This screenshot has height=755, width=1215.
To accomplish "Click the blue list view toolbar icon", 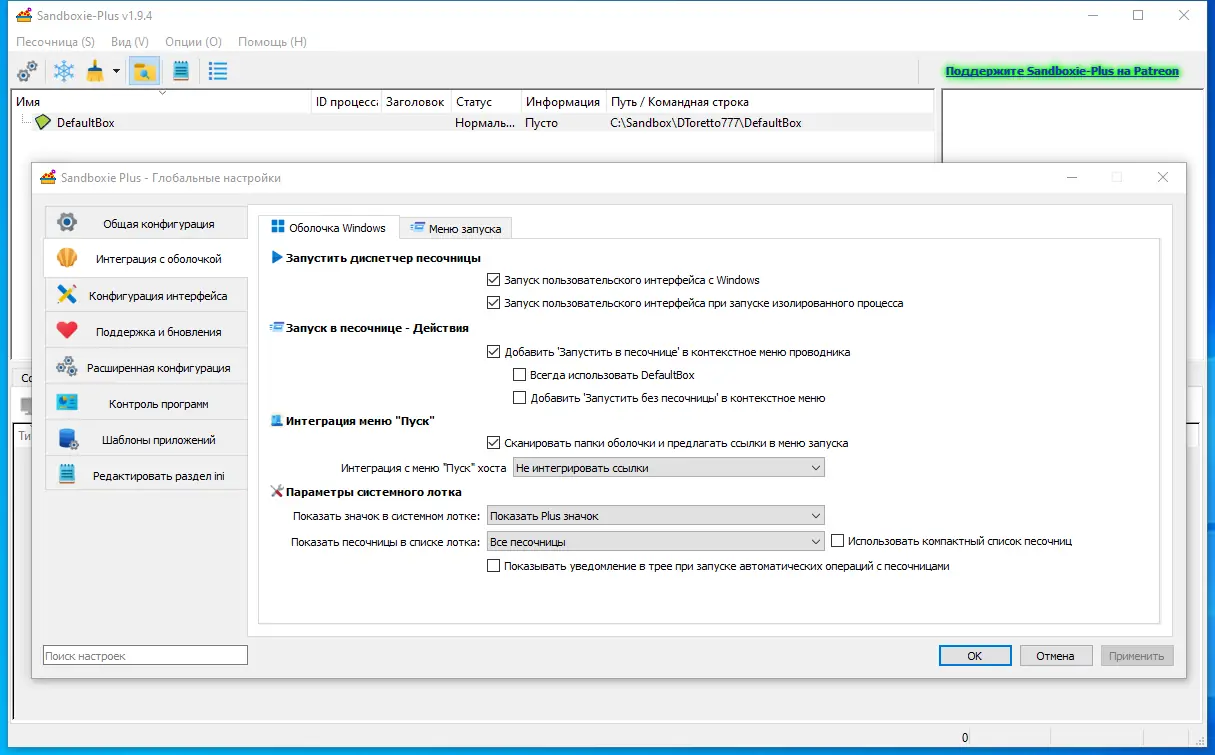I will 217,71.
